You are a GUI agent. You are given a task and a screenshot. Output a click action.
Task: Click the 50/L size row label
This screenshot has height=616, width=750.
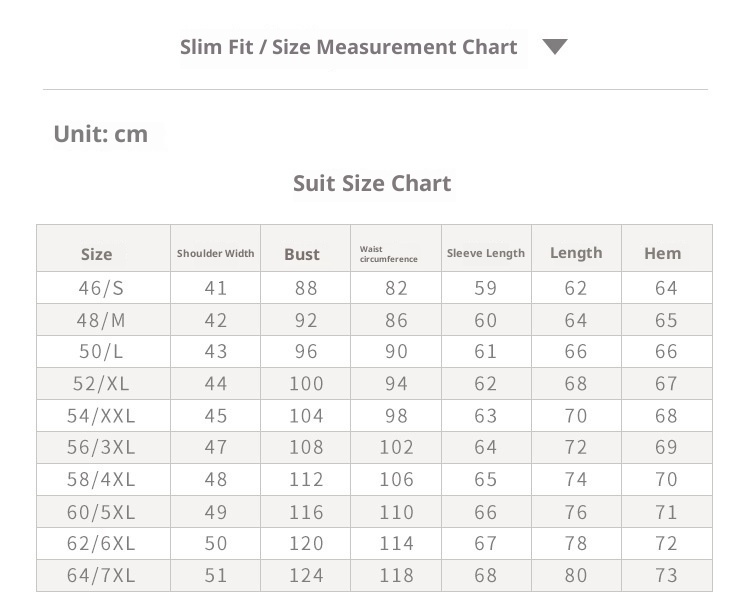point(102,352)
